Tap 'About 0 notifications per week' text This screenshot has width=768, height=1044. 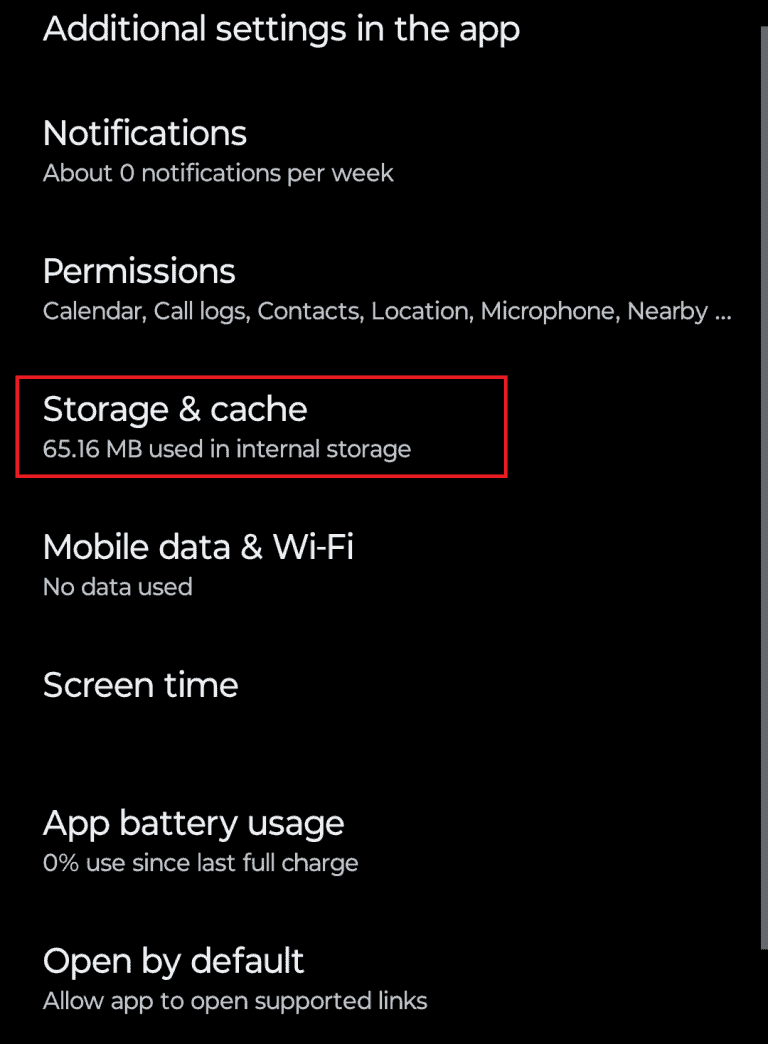(218, 173)
